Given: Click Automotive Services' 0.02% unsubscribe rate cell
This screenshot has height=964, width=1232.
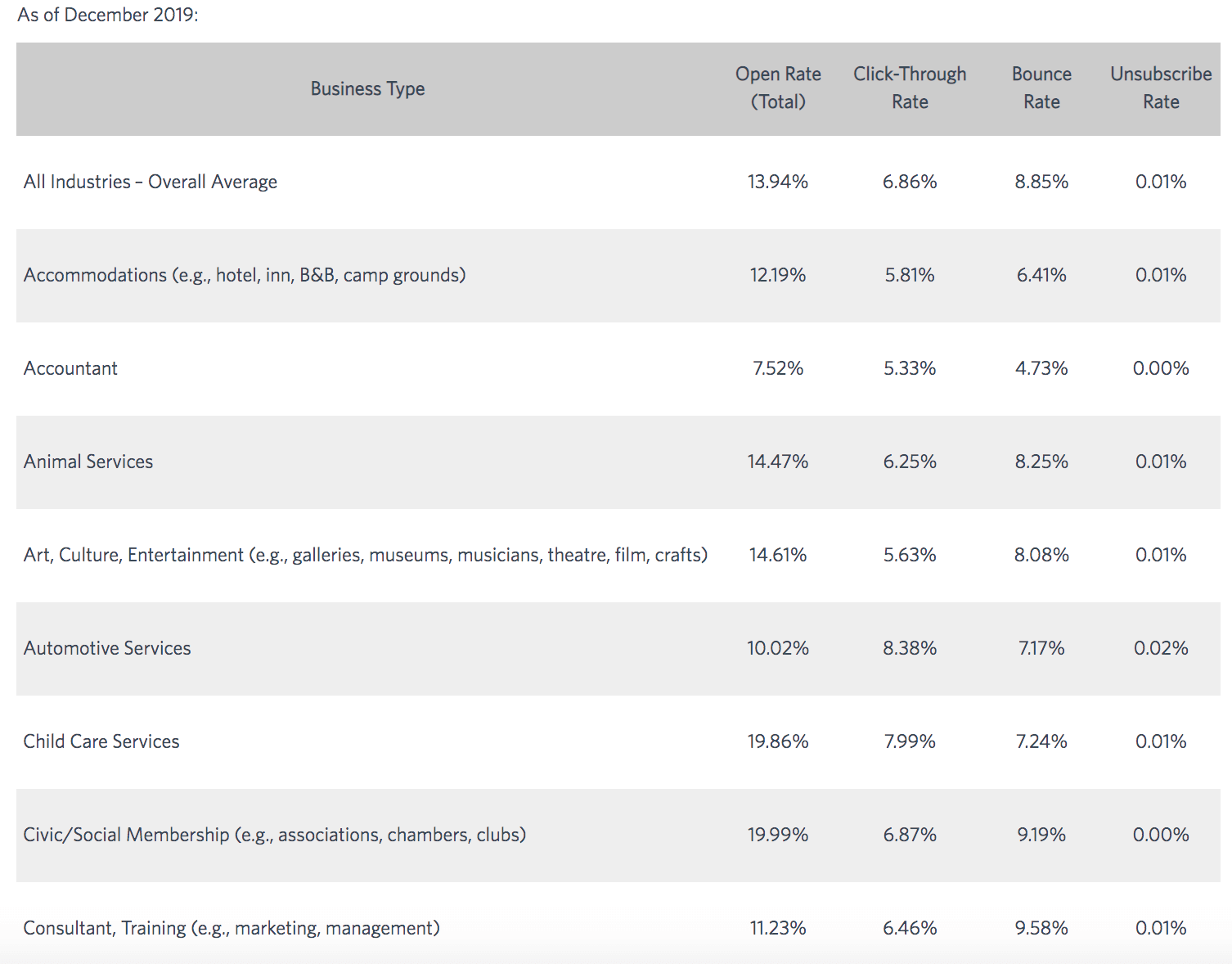Looking at the screenshot, I should [1161, 648].
